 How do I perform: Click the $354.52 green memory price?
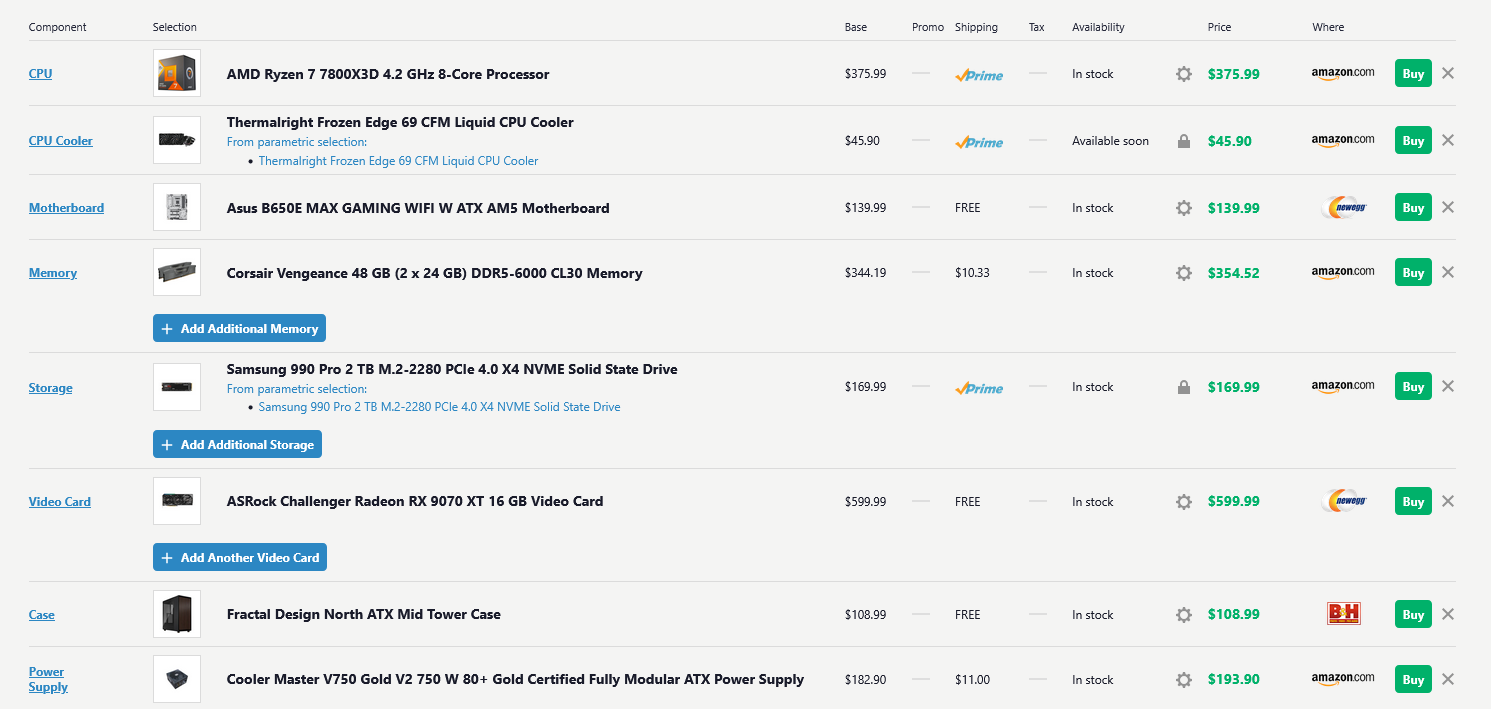[x=1233, y=273]
